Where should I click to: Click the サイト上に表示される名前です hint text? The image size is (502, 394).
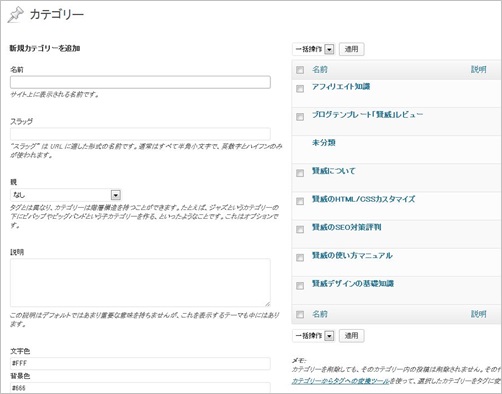point(55,95)
